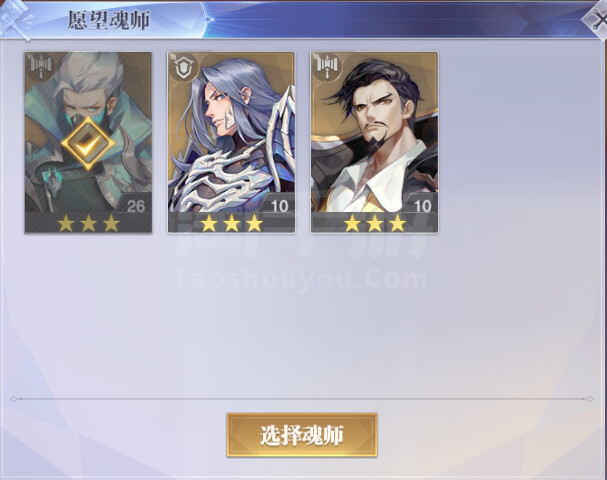
Task: Click the attack class icon on masked character card
Action: tap(41, 66)
